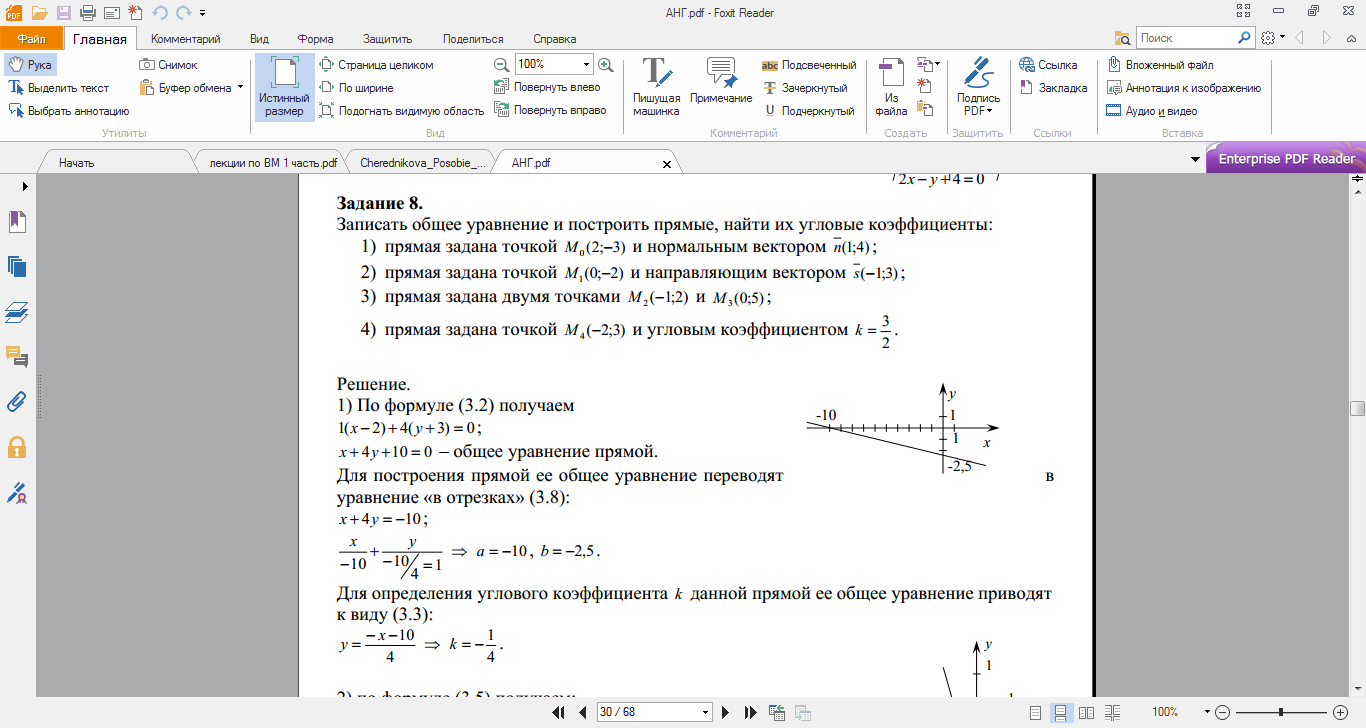Screen dimensions: 1366x728
Task: Click Подогнать видимую область
Action: 401,111
